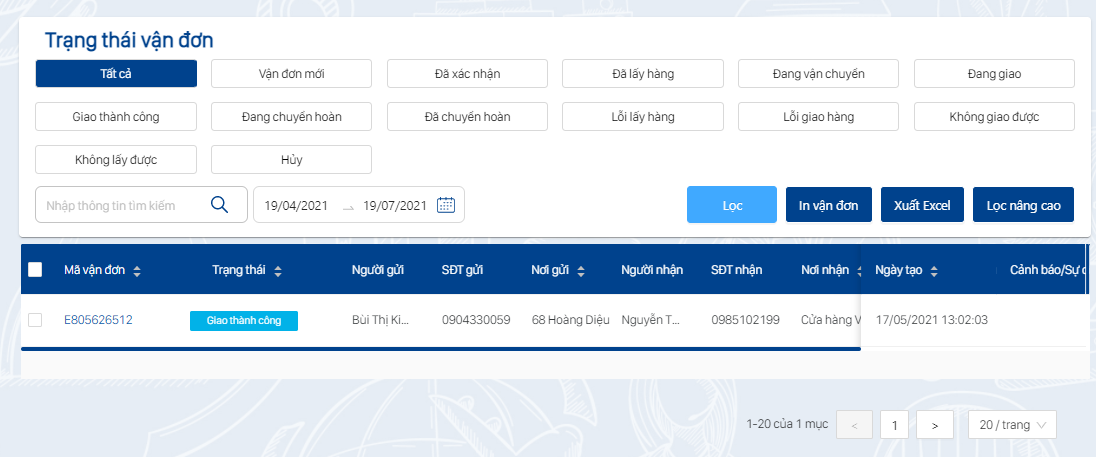
Task: Filter by Lỗi lấy hàng status
Action: point(642,117)
